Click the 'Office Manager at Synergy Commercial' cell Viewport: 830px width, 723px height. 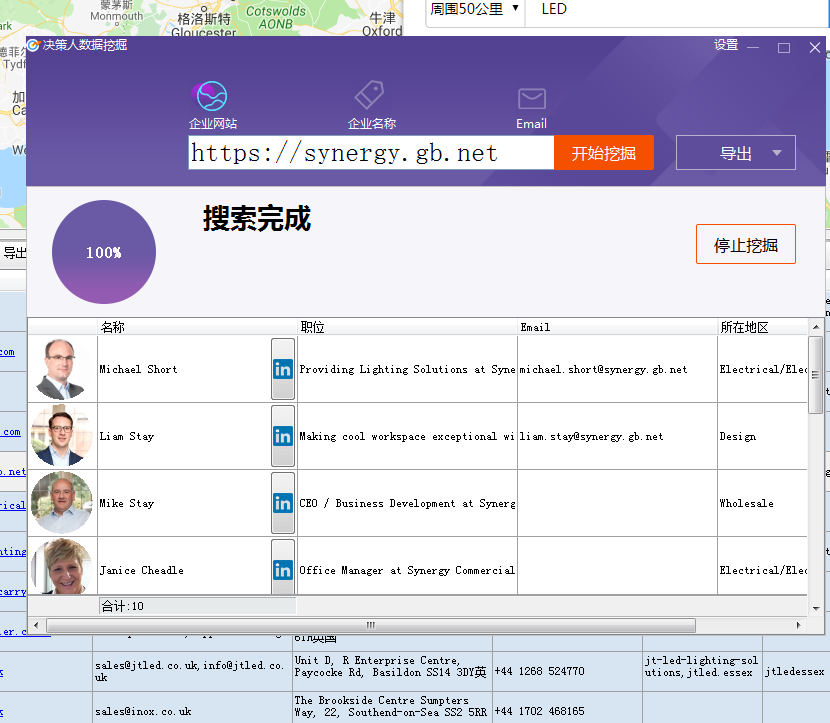pyautogui.click(x=408, y=566)
